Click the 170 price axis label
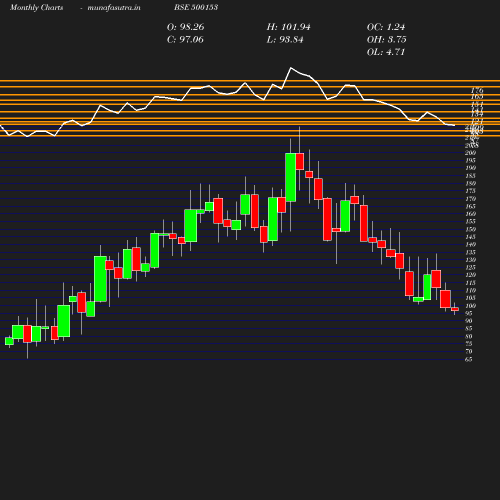Viewport: 500px width, 500px height. tap(470, 199)
